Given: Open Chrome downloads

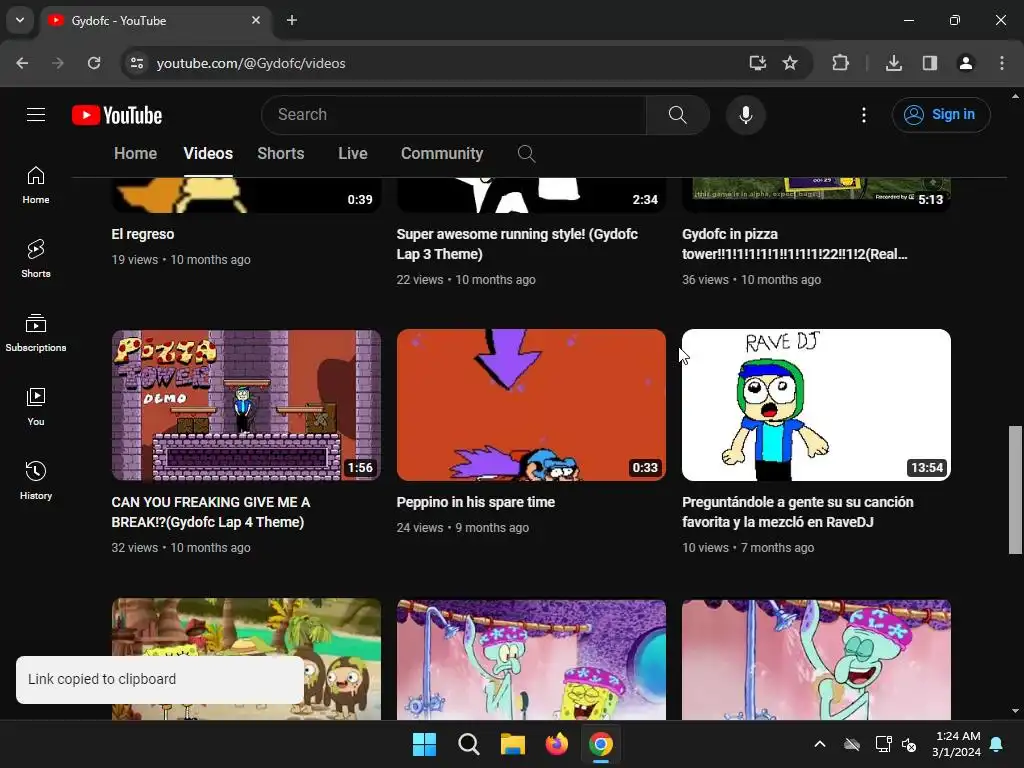Looking at the screenshot, I should point(894,63).
